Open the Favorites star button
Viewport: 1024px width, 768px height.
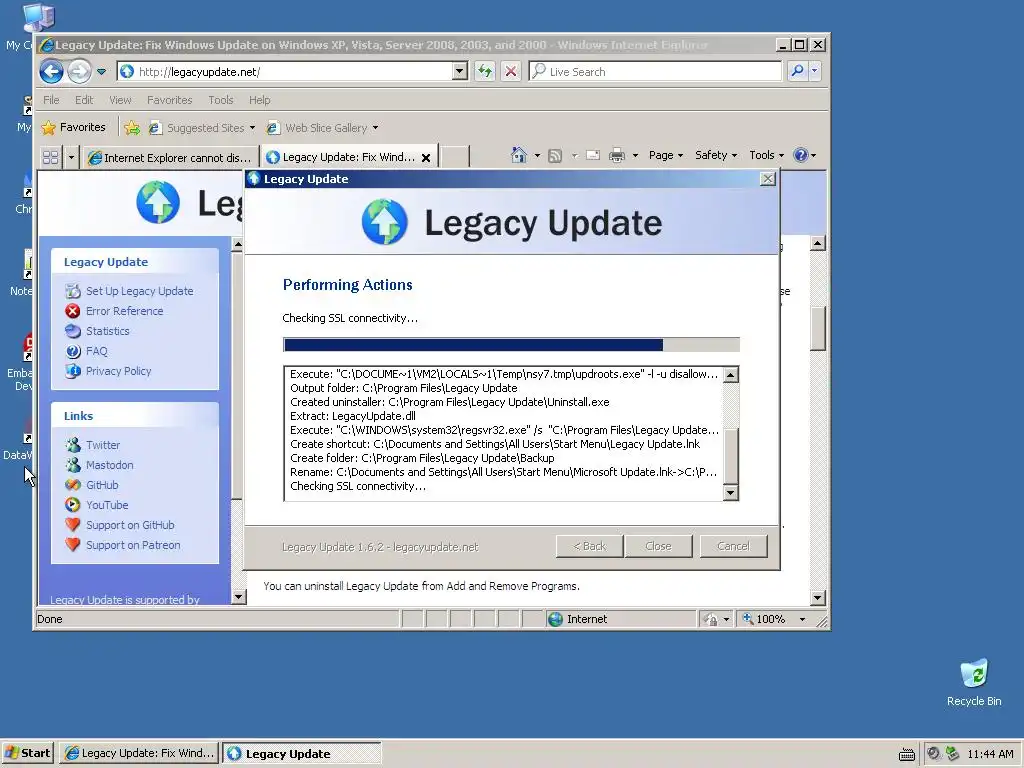pyautogui.click(x=73, y=127)
